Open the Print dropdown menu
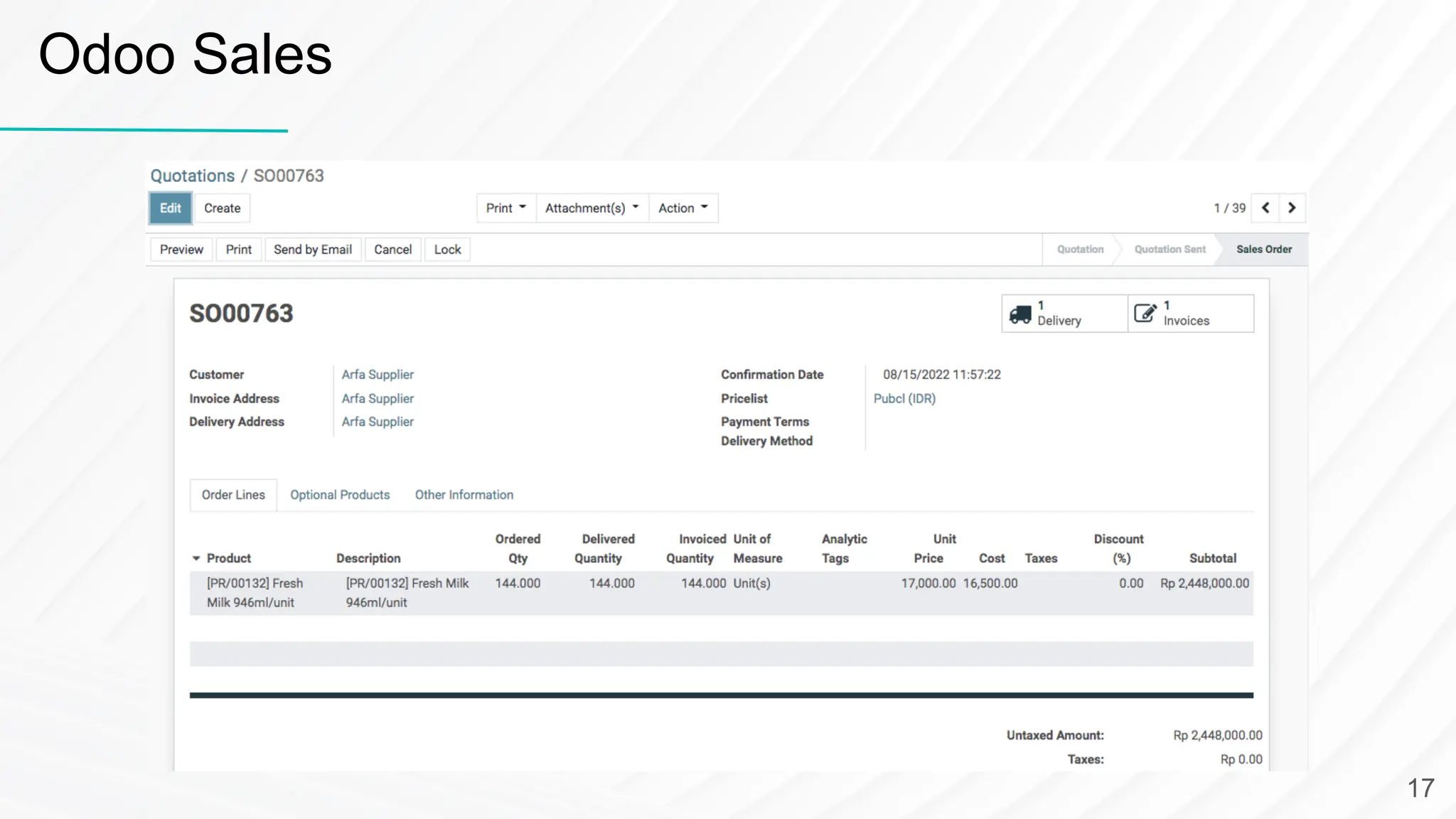The width and height of the screenshot is (1456, 819). [506, 208]
